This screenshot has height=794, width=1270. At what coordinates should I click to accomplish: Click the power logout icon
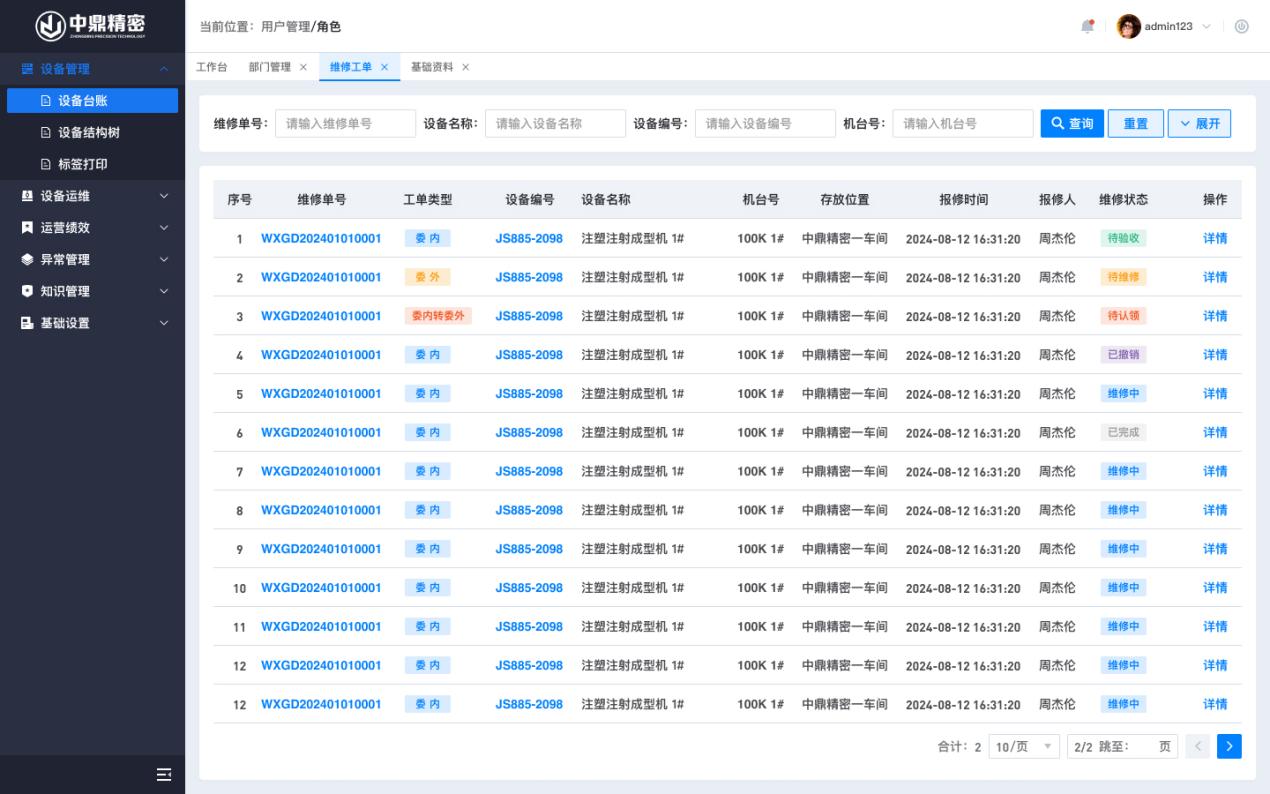click(x=1242, y=26)
